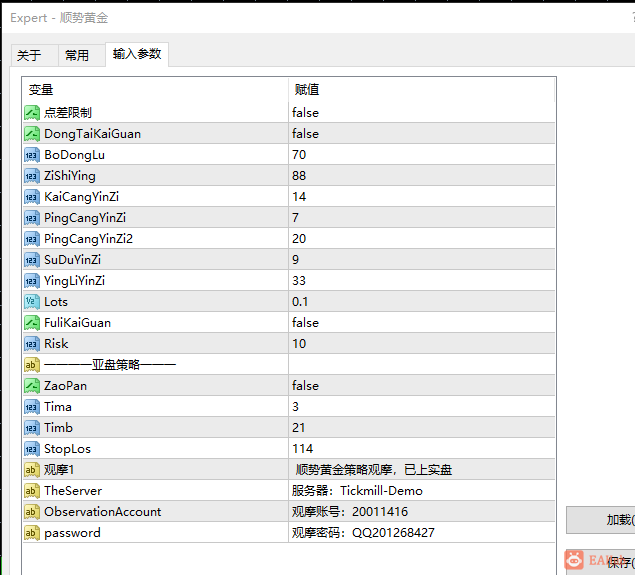
Task: Click the integer icon beside PingCangYinZi2
Action: pyautogui.click(x=32, y=239)
